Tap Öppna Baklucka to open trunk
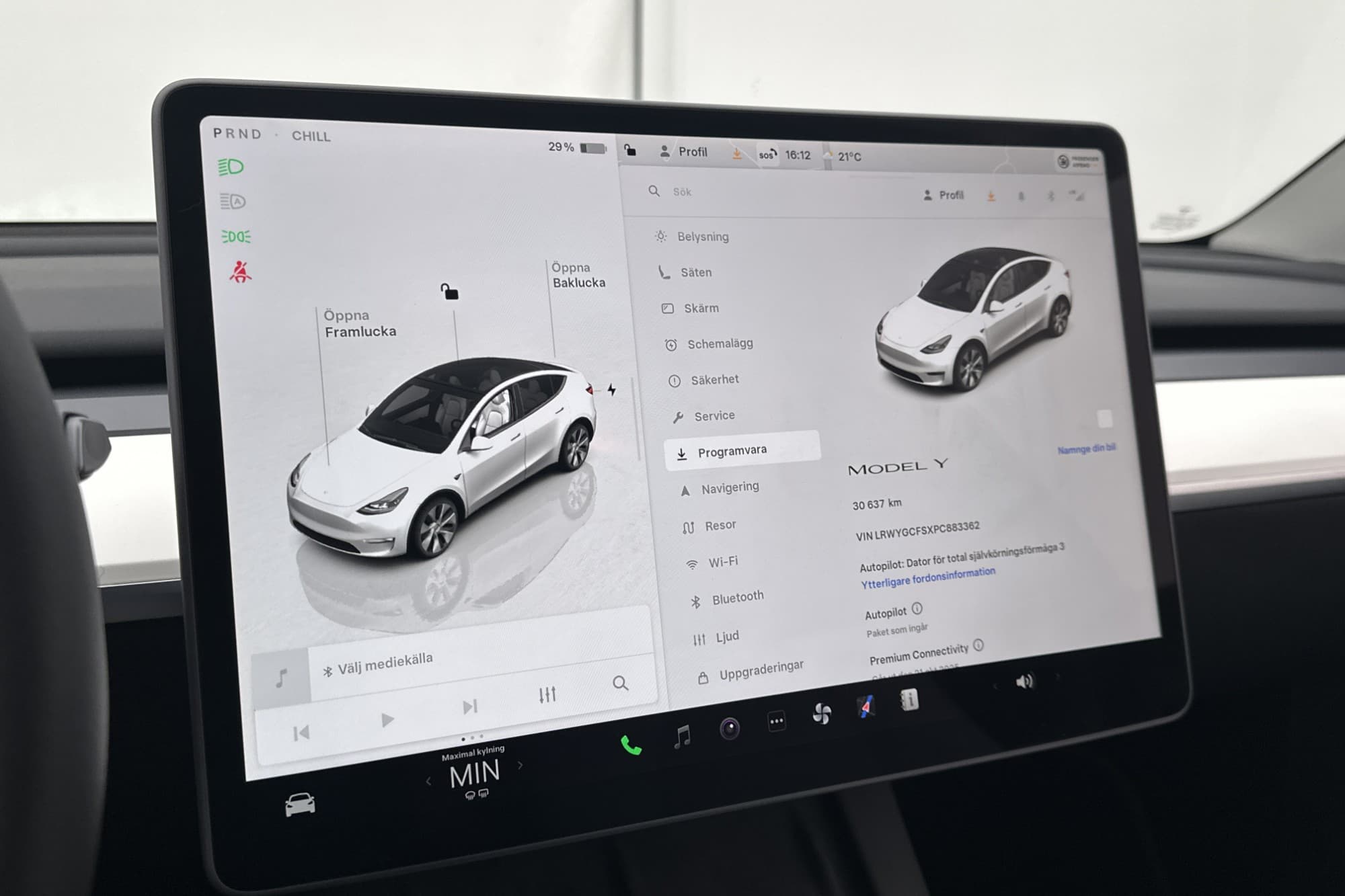The image size is (1345, 896). [x=578, y=275]
